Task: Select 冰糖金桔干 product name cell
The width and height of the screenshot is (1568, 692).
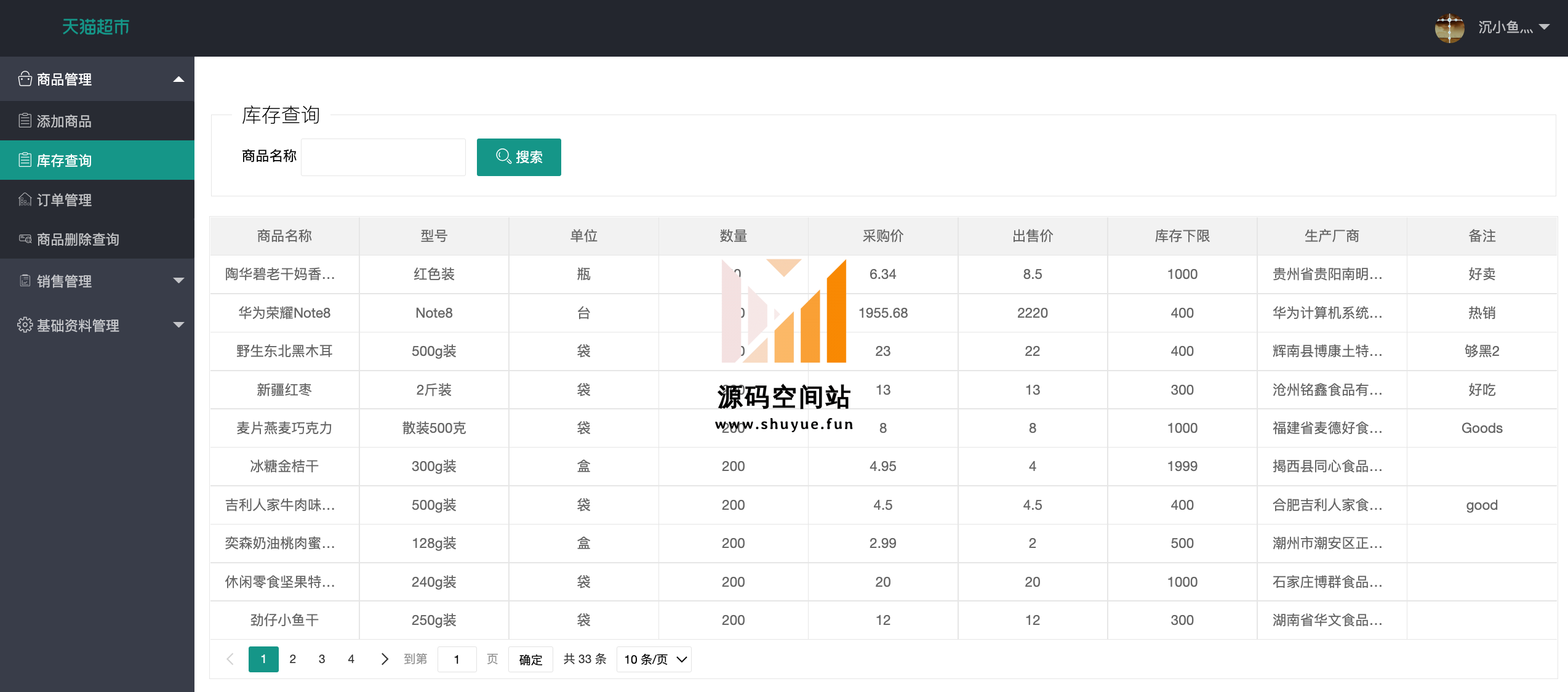Action: 284,466
